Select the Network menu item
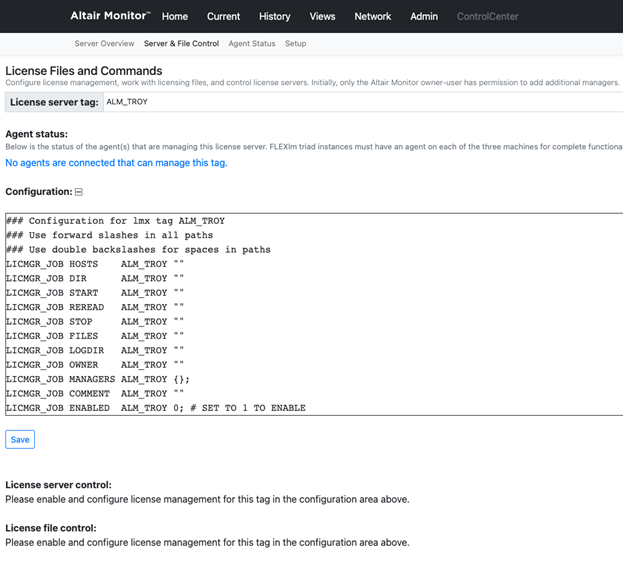The image size is (623, 568). point(372,17)
